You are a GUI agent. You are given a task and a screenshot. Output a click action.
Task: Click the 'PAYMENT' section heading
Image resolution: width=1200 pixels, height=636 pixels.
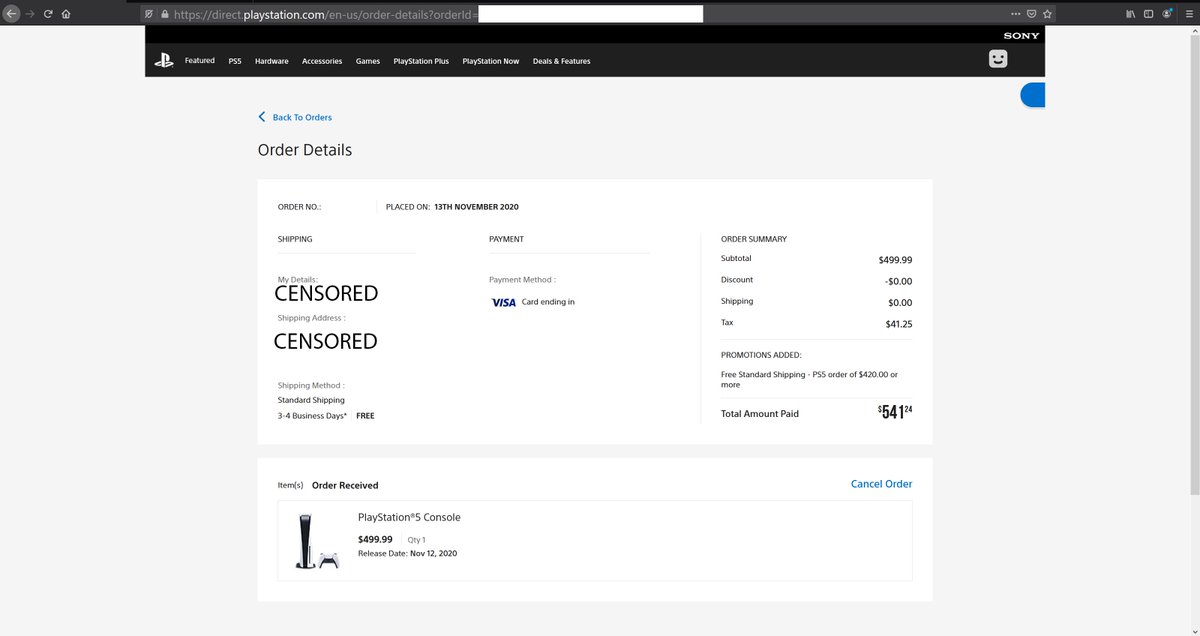coord(506,239)
